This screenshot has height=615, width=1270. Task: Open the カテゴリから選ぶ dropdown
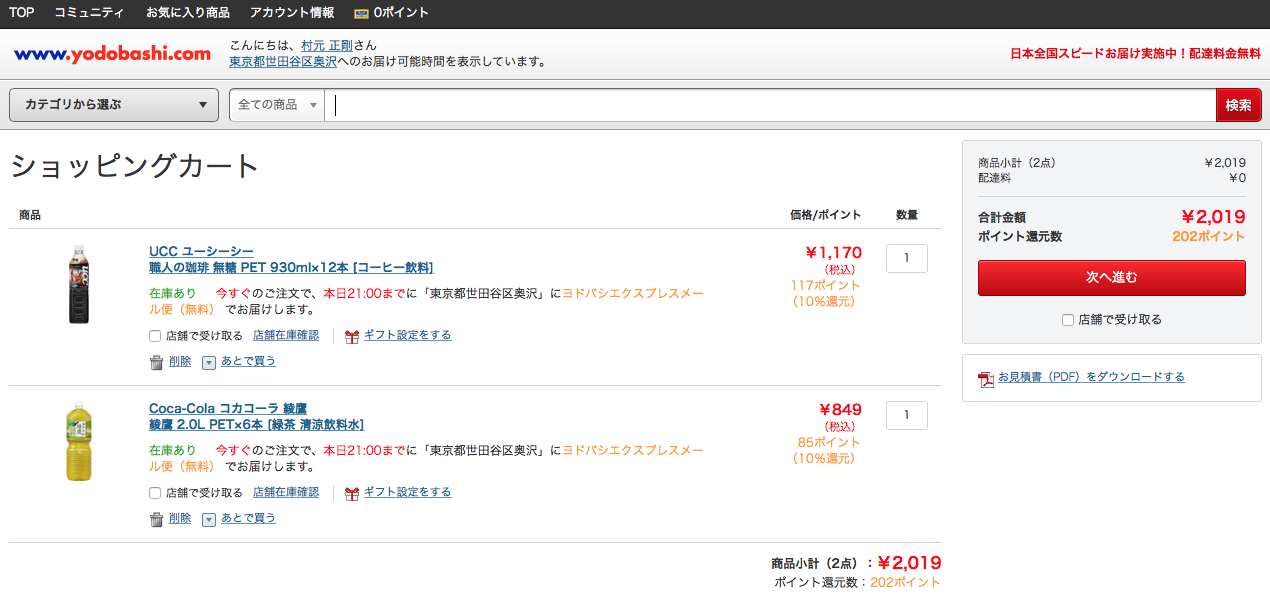(x=114, y=105)
